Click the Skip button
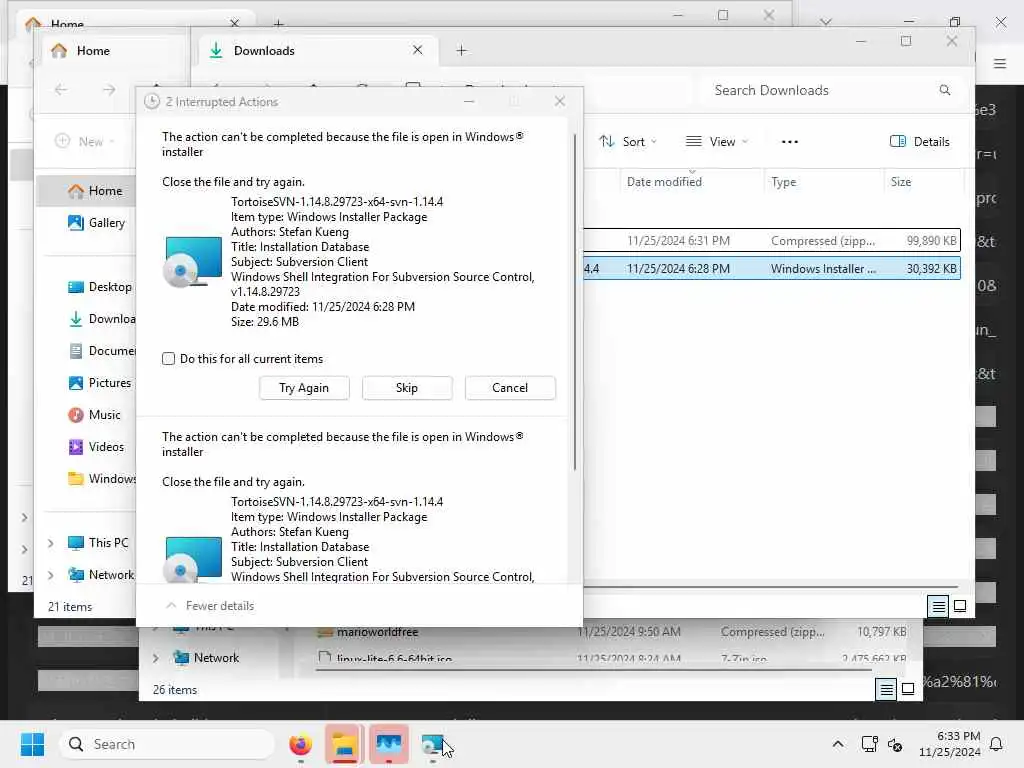Image resolution: width=1024 pixels, height=768 pixels. pos(407,388)
